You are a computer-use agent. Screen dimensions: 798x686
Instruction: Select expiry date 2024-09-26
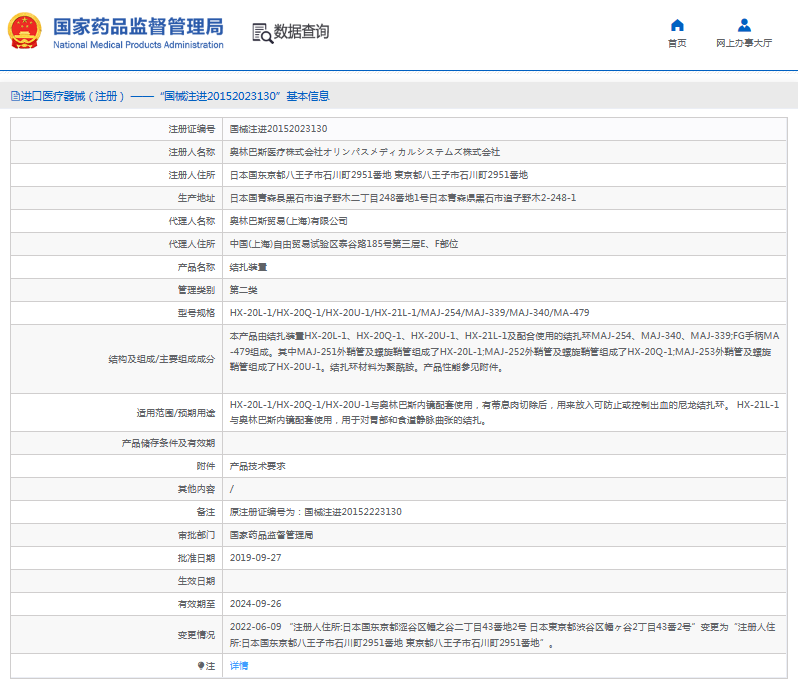click(255, 604)
